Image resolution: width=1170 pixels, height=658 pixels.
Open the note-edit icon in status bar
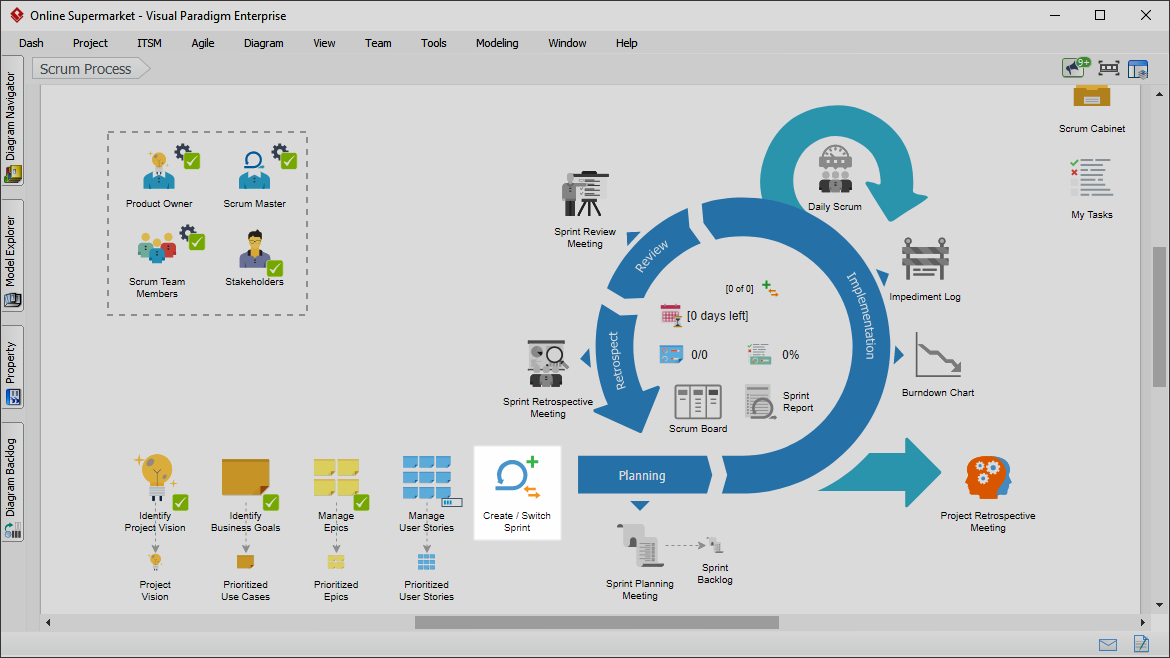tap(1141, 643)
